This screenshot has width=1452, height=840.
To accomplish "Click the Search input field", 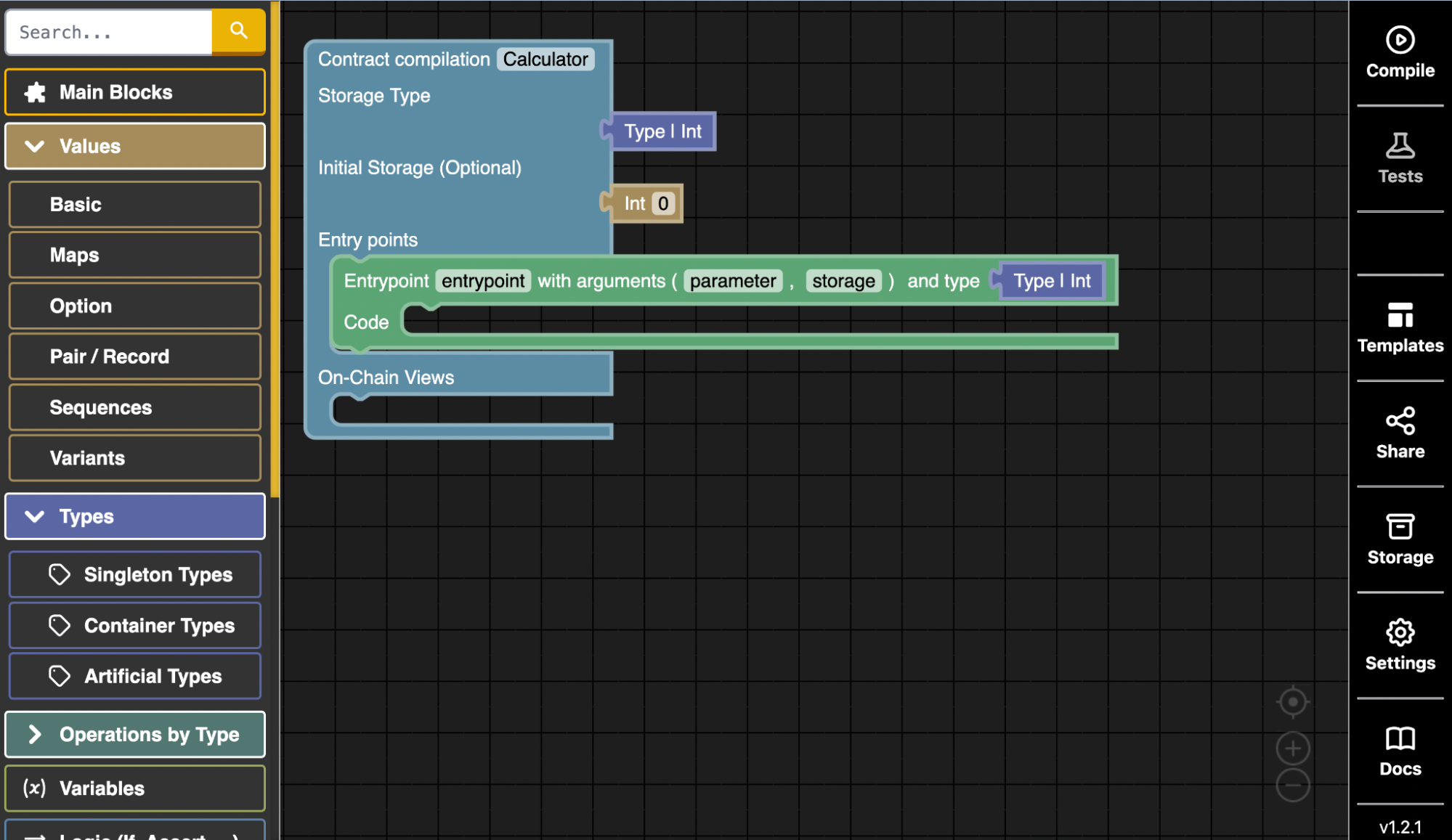I will [109, 33].
